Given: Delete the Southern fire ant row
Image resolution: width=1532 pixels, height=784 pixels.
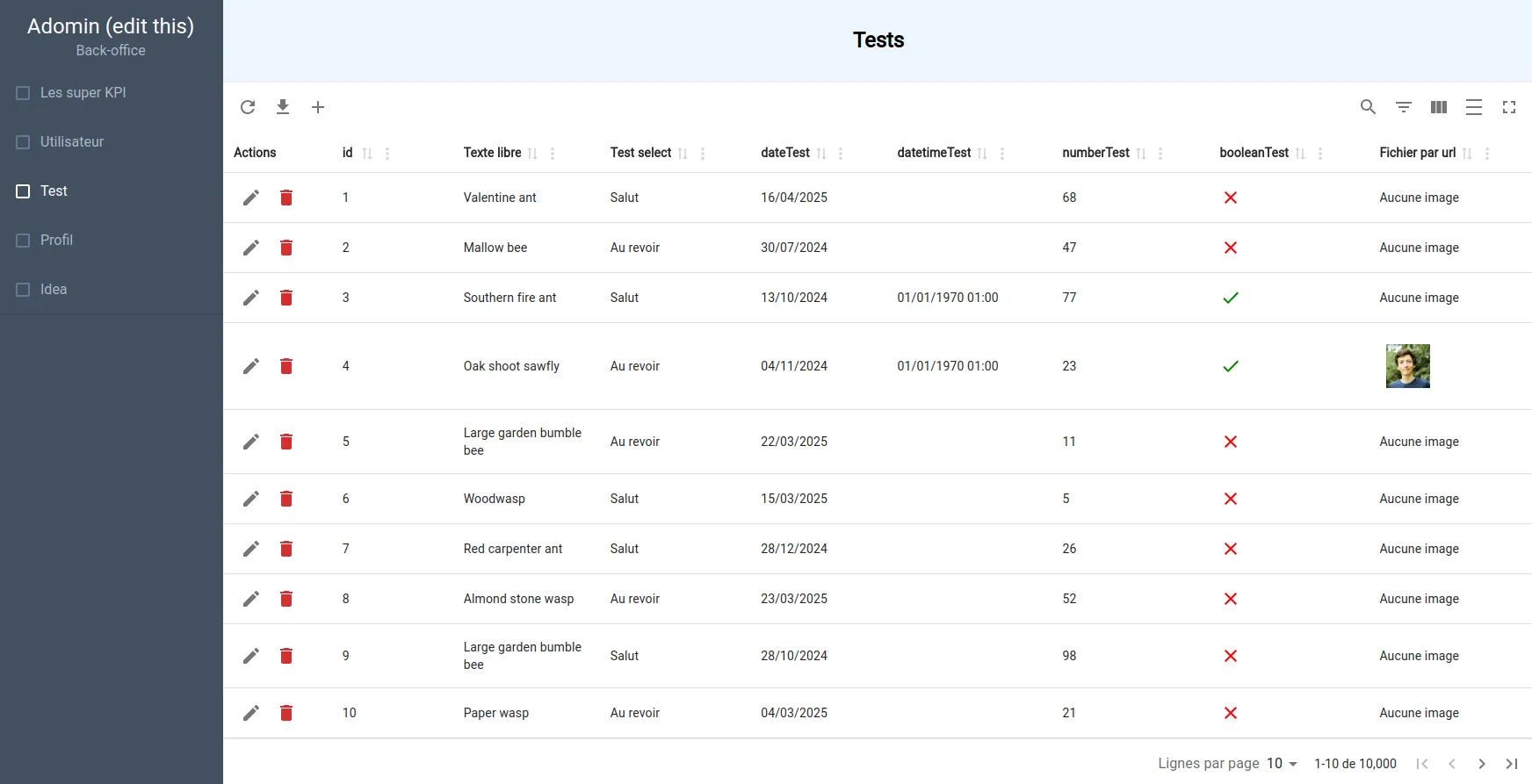Looking at the screenshot, I should 286,298.
